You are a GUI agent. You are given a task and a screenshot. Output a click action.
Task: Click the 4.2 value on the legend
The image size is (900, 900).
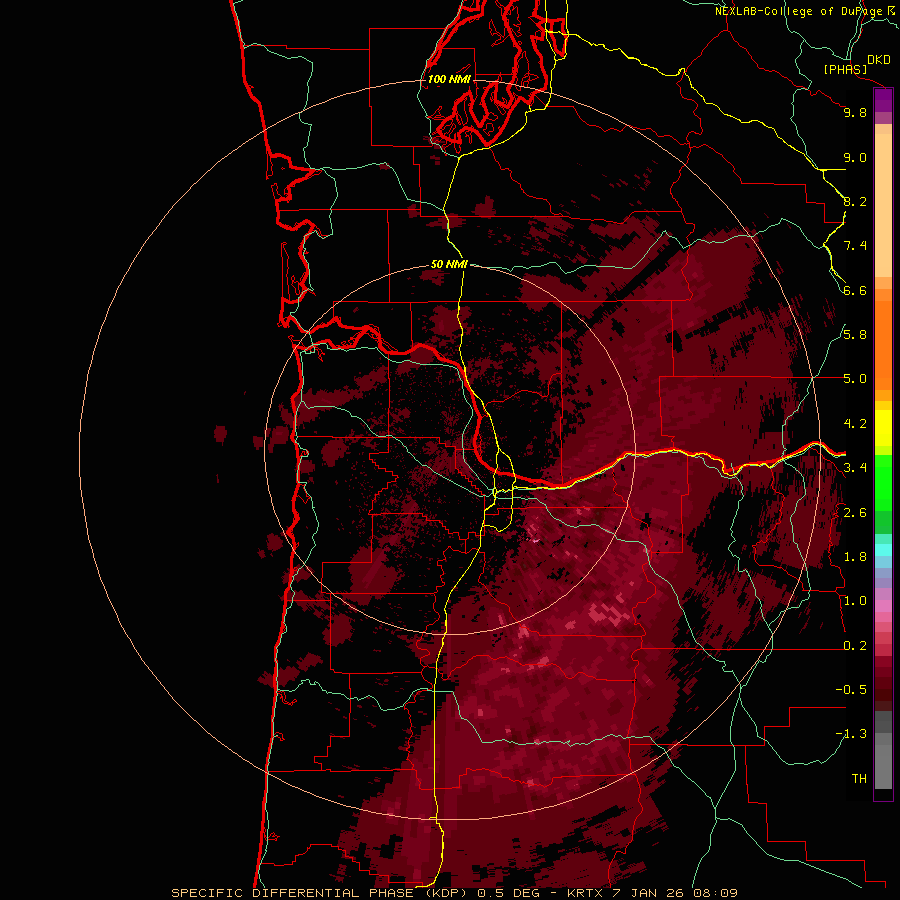pyautogui.click(x=855, y=424)
